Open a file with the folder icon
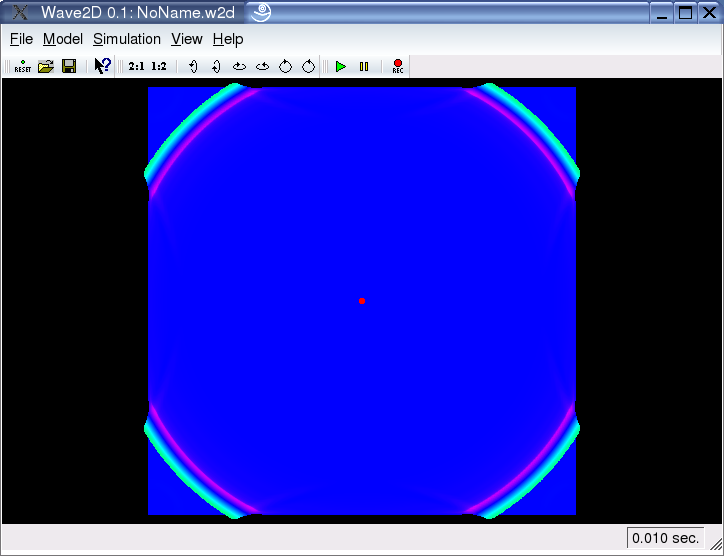 [x=45, y=66]
